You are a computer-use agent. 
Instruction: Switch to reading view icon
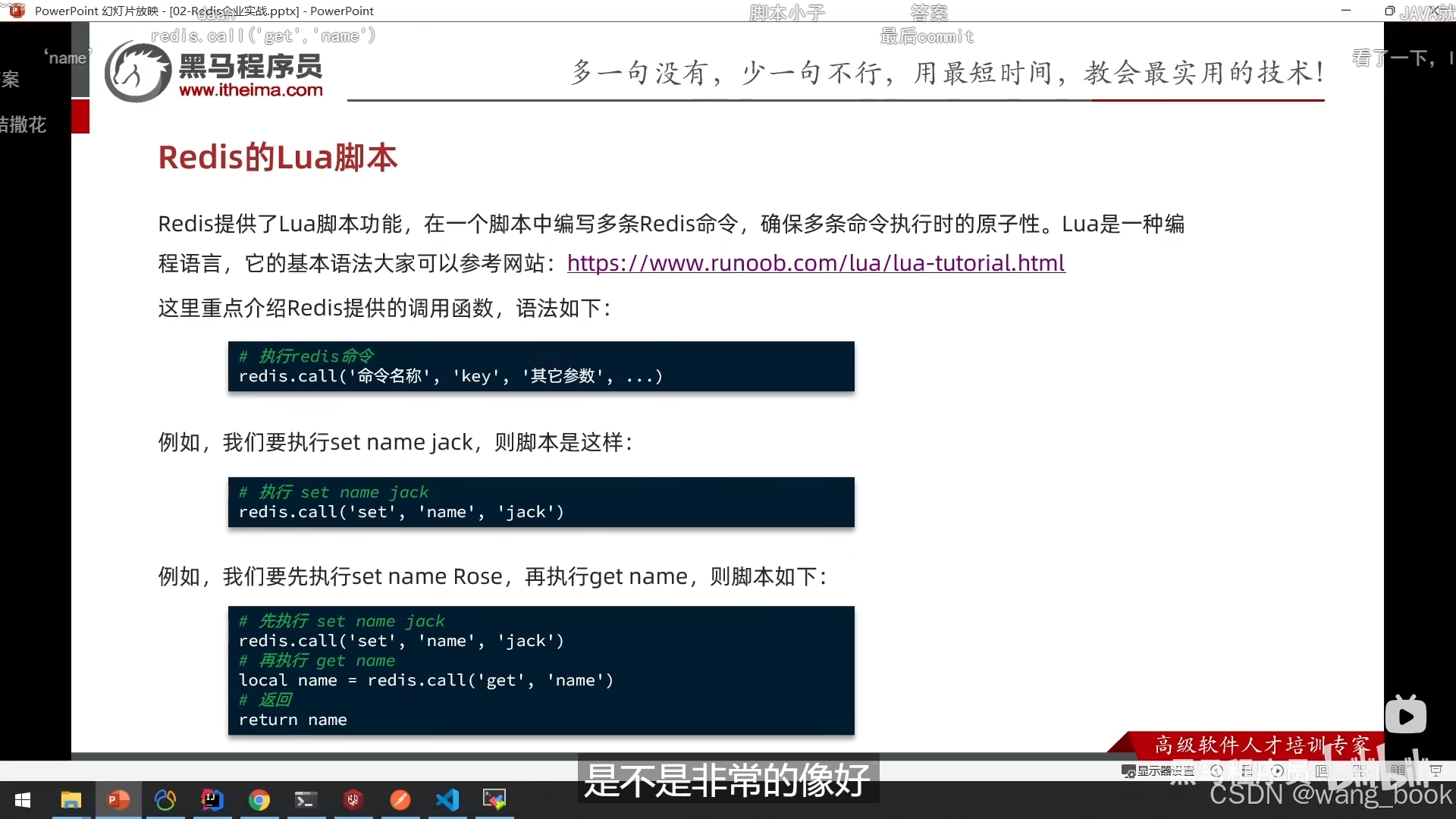1398,770
